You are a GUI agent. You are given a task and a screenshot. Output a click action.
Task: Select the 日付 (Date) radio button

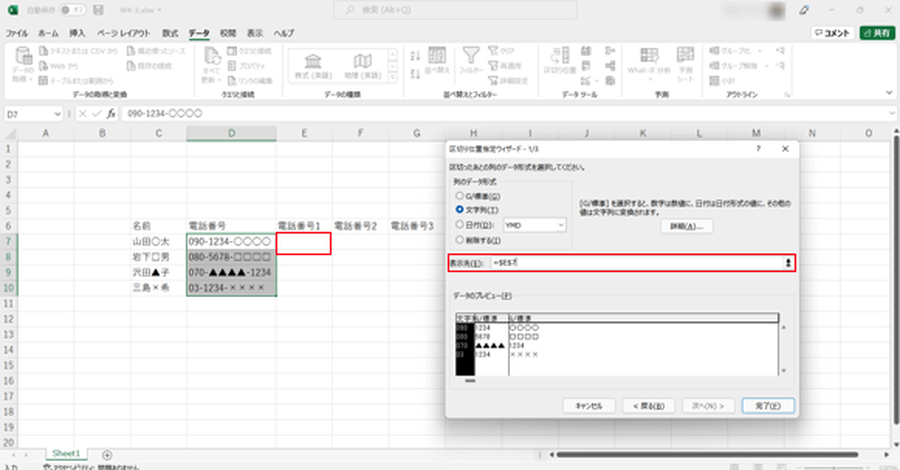pyautogui.click(x=460, y=226)
